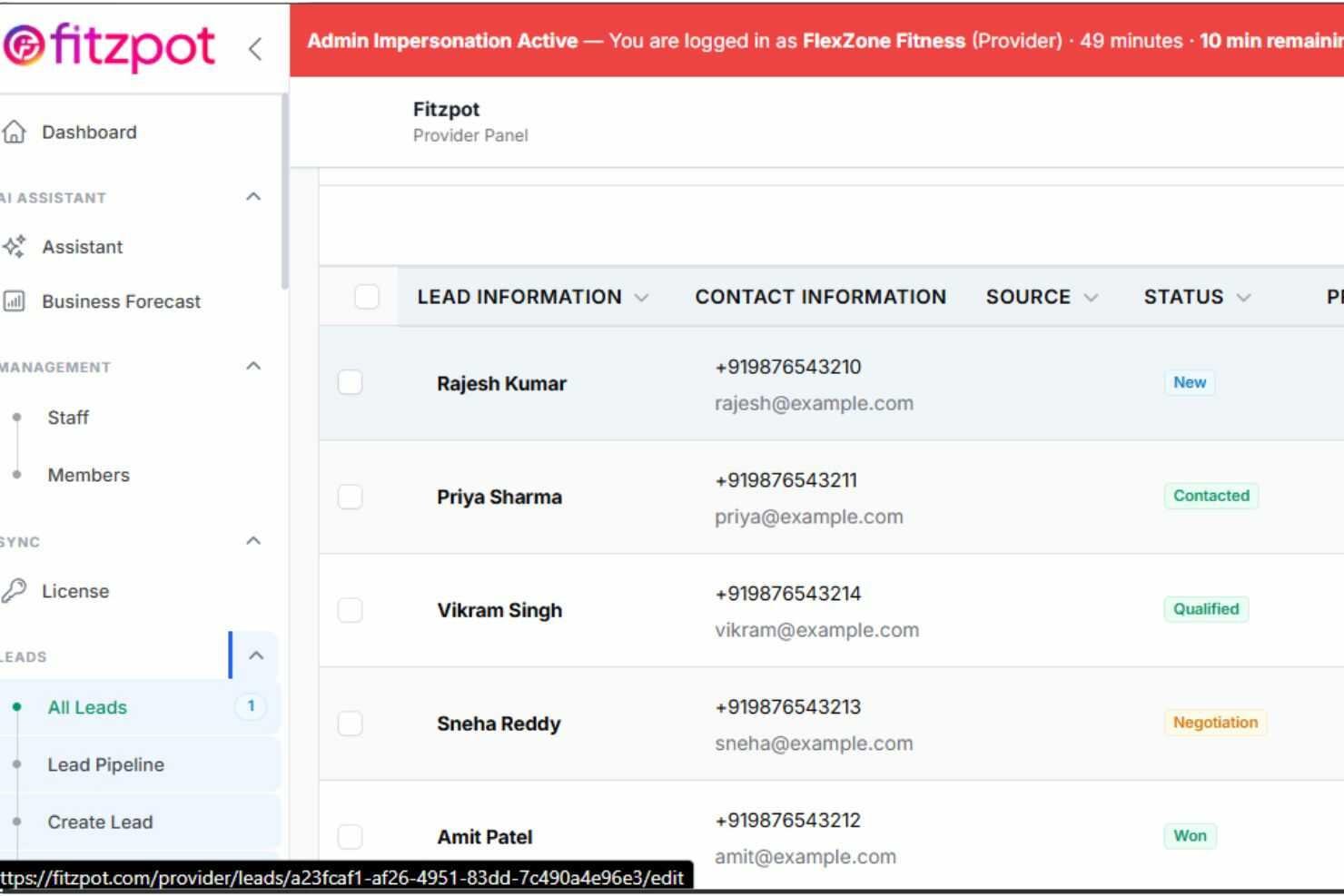Click the Assistant sparkle icon
The image size is (1344, 896).
coord(15,246)
